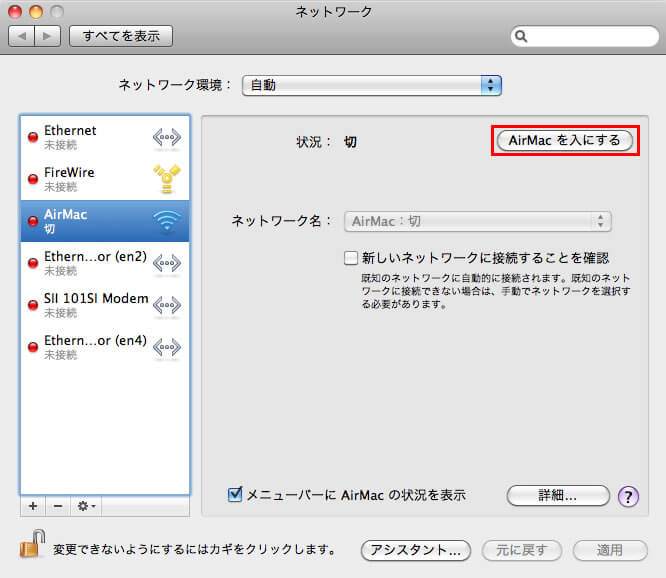Click the padlock icon to prevent changes
This screenshot has width=666, height=578.
pyautogui.click(x=33, y=544)
